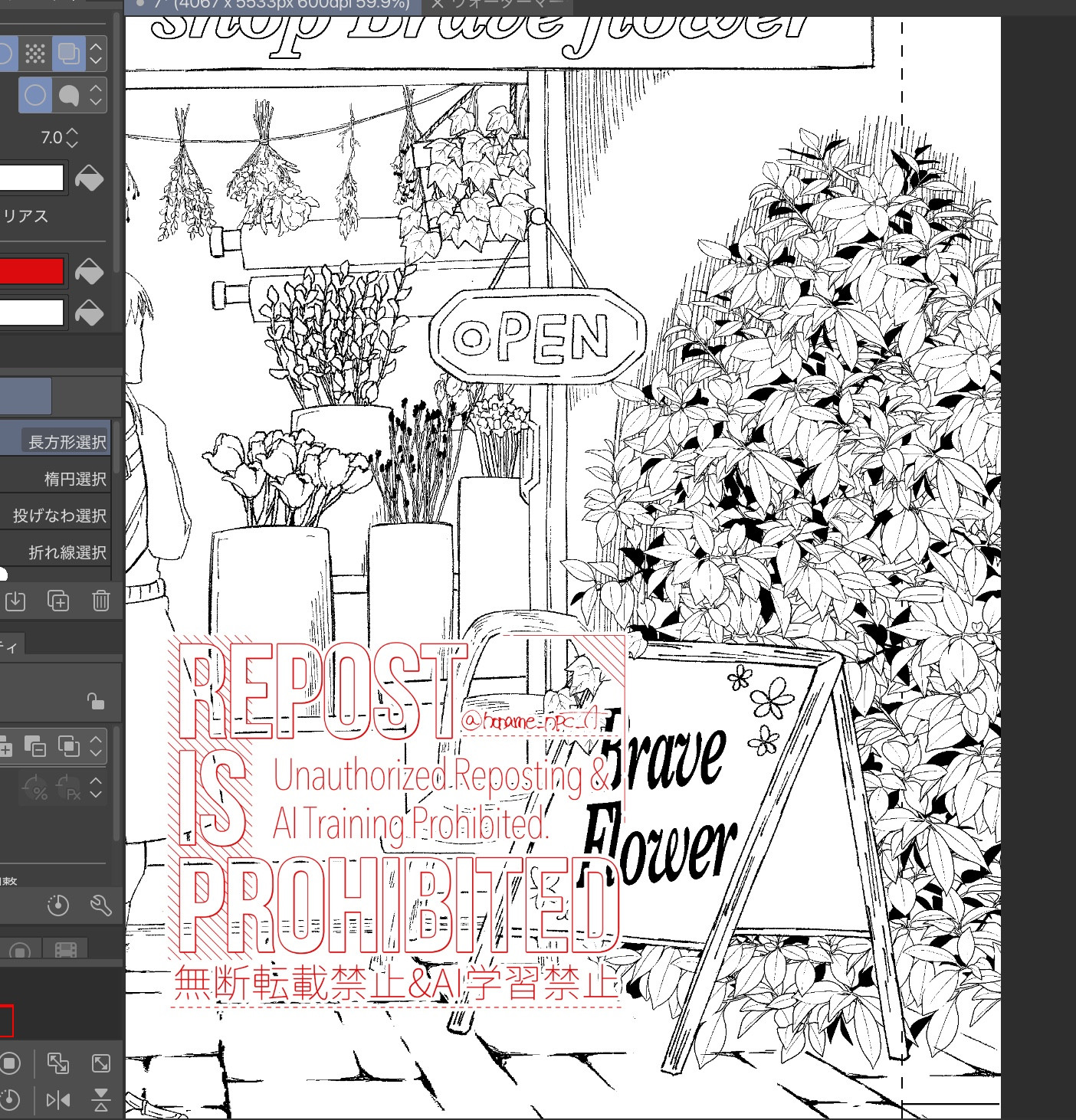This screenshot has height=1120, width=1076.
Task: Choose the filled blob shape option
Action: pyautogui.click(x=69, y=95)
